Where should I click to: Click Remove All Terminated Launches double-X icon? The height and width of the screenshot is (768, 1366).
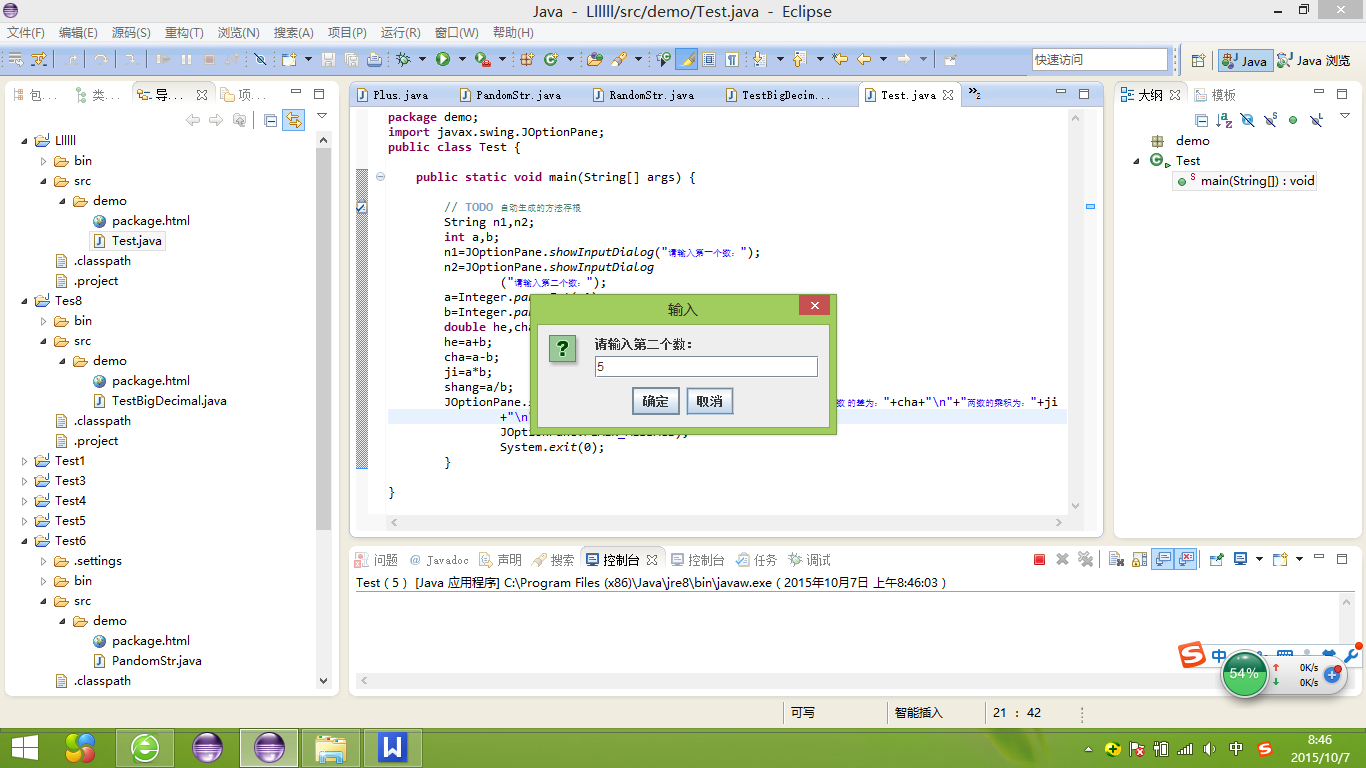1085,560
